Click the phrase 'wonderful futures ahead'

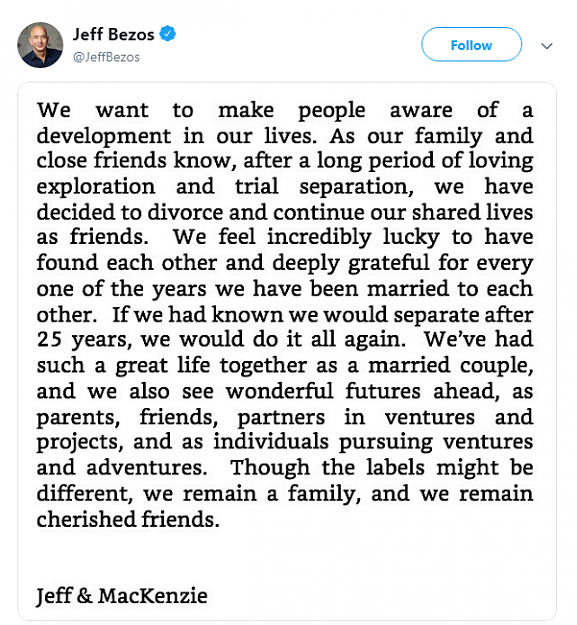[363, 391]
